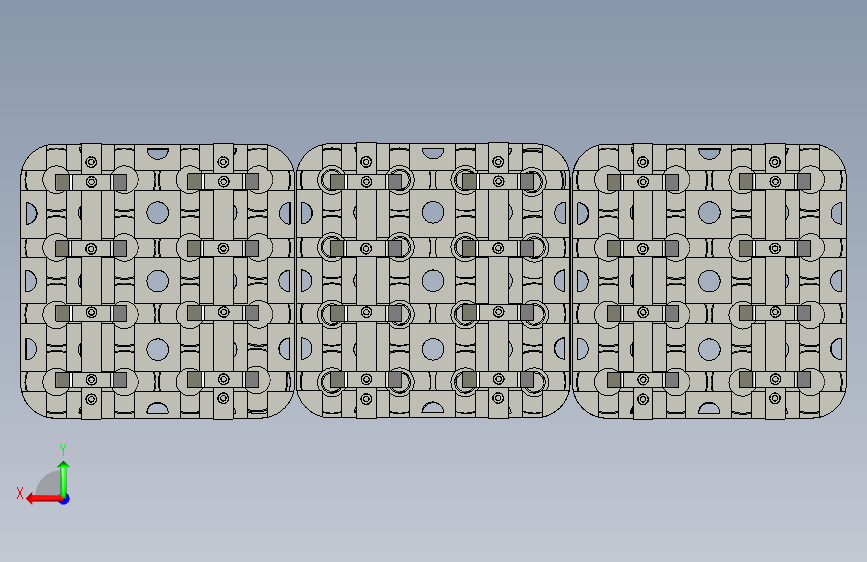The image size is (867, 562).
Task: Select the leftmost panel module in the viewport
Action: click(158, 281)
